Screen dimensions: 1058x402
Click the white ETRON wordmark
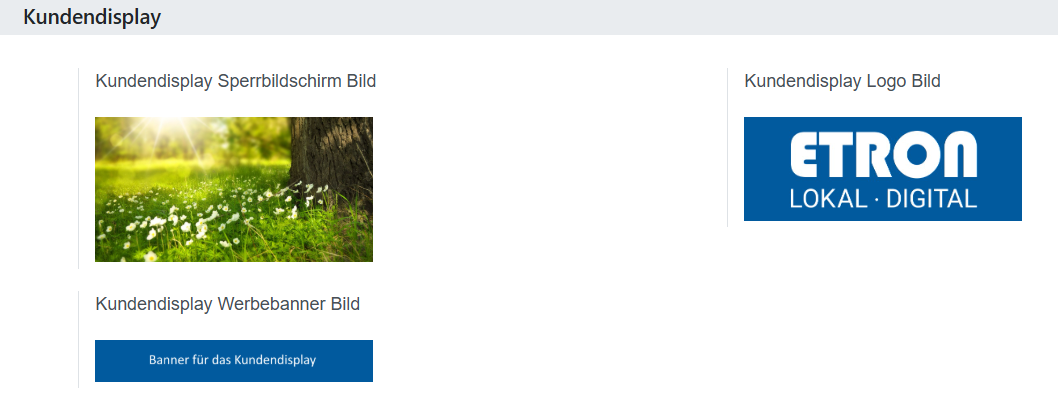tap(882, 156)
